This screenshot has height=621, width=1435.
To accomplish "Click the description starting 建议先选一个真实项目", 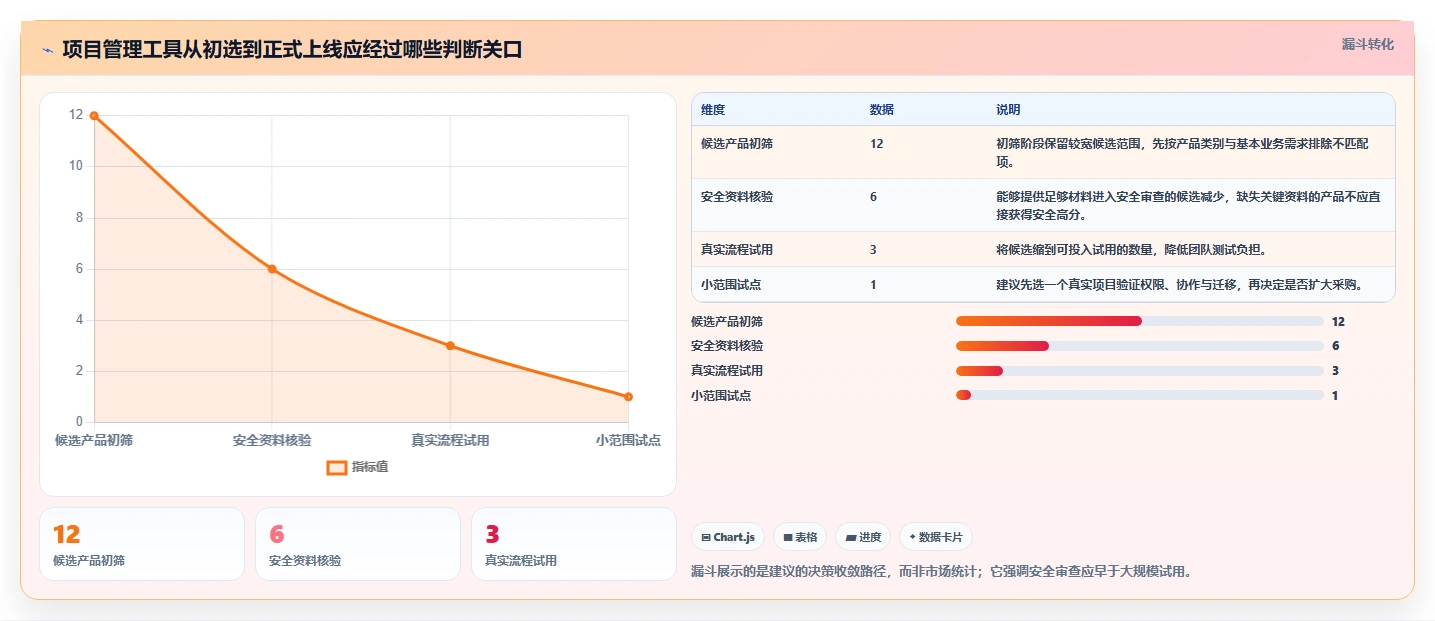I will [1180, 285].
